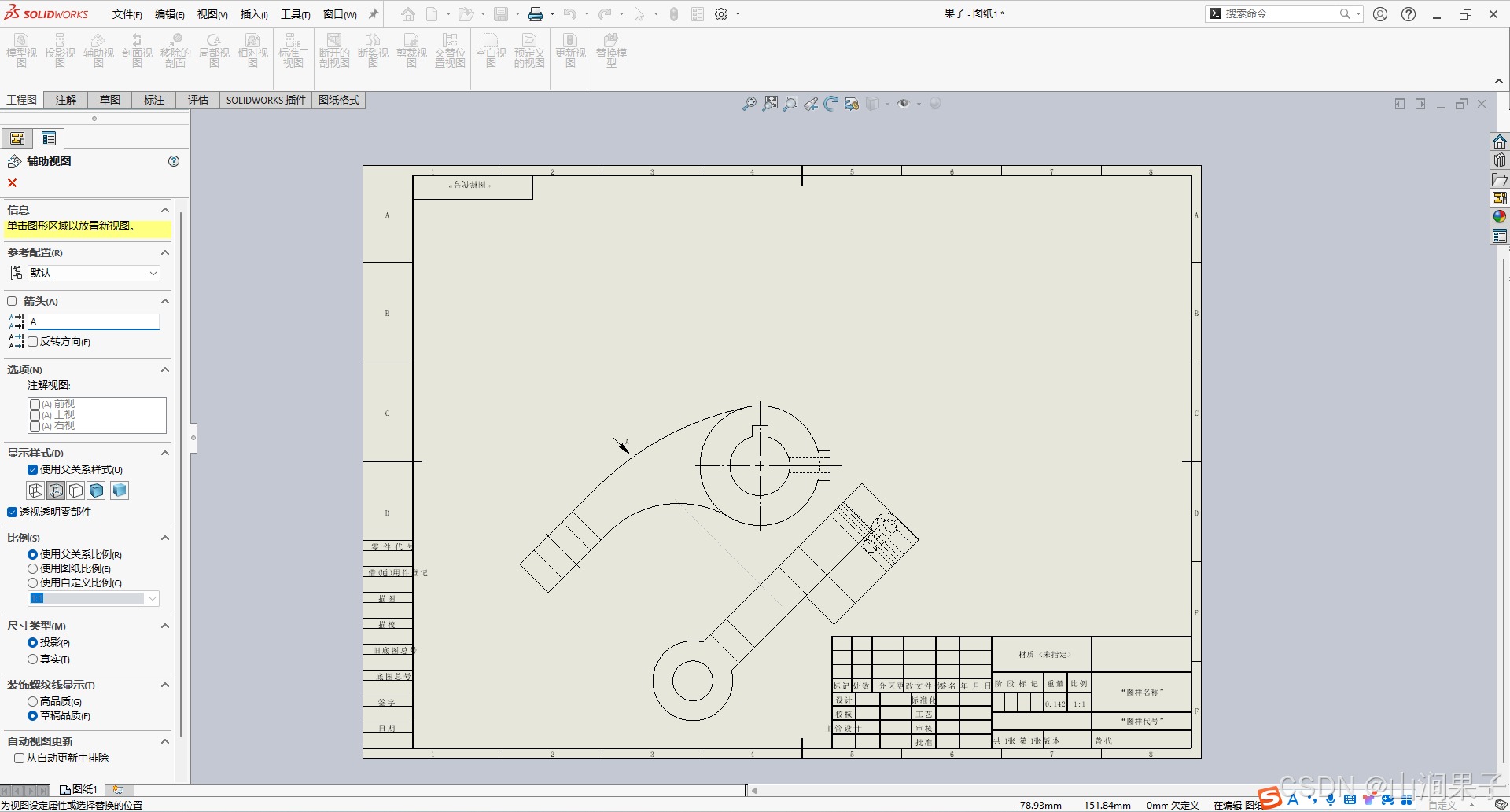The image size is (1510, 812).
Task: Click the home icon in the top toolbar
Action: [x=407, y=14]
